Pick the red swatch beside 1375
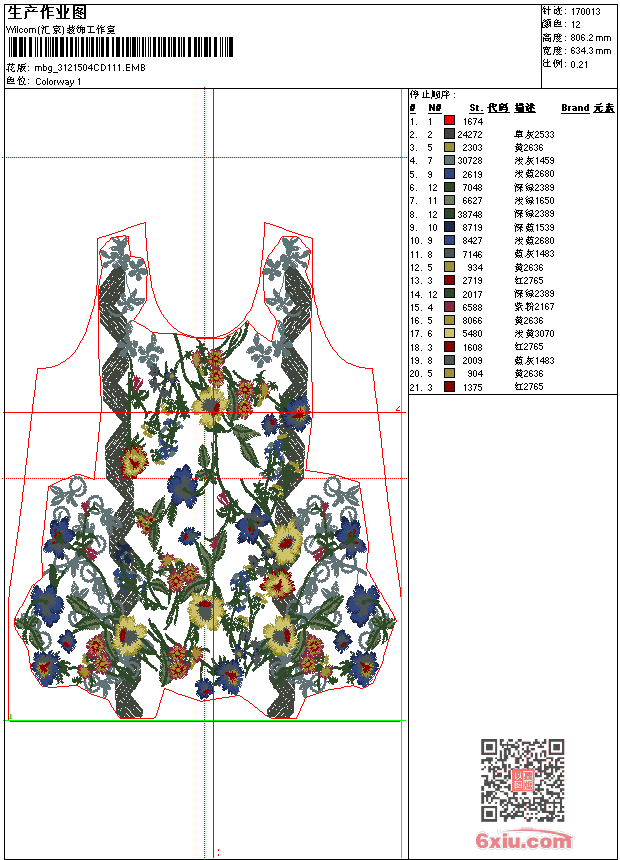 [x=449, y=387]
